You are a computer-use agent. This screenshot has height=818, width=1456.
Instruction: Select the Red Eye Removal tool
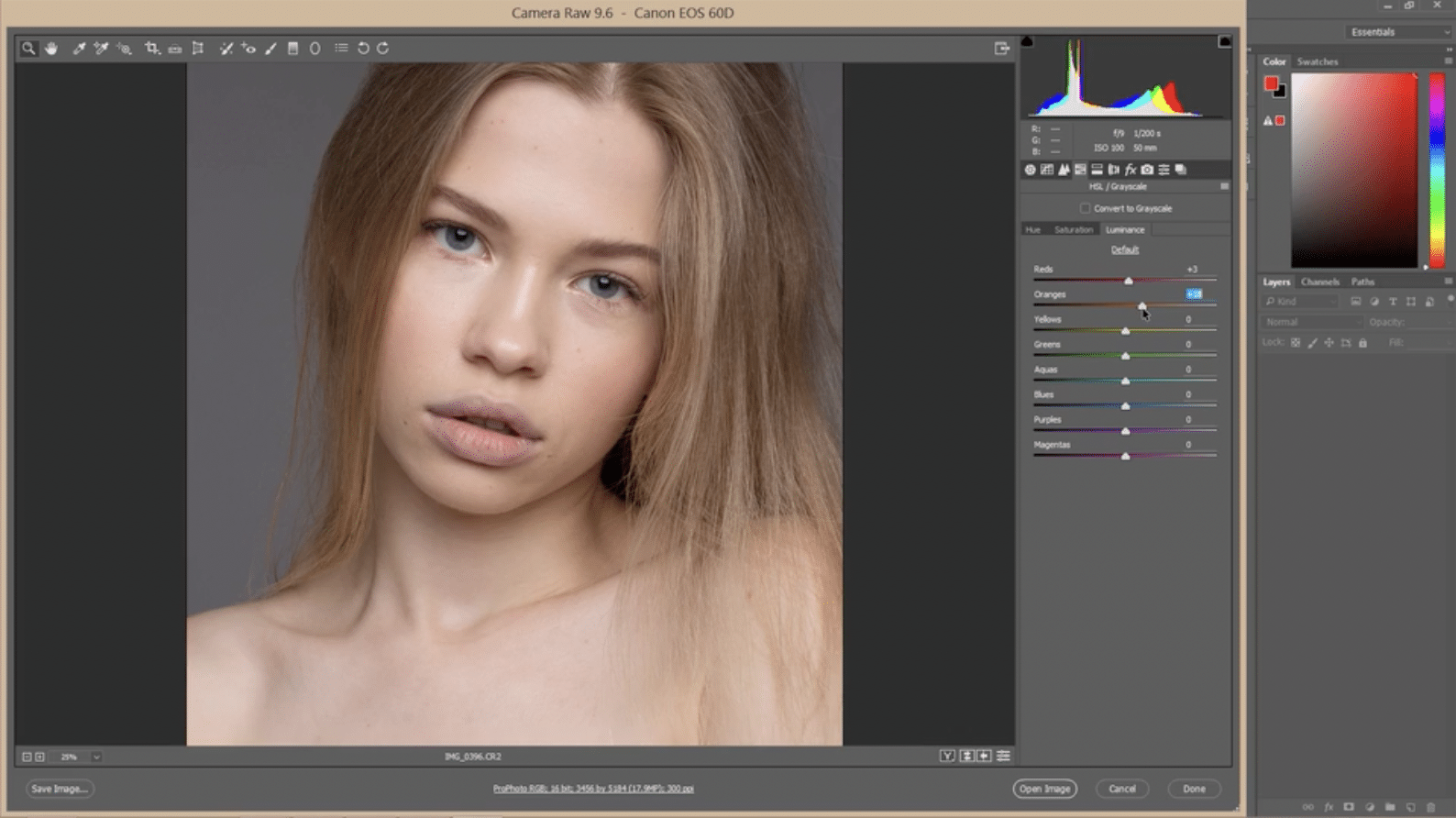pos(248,48)
